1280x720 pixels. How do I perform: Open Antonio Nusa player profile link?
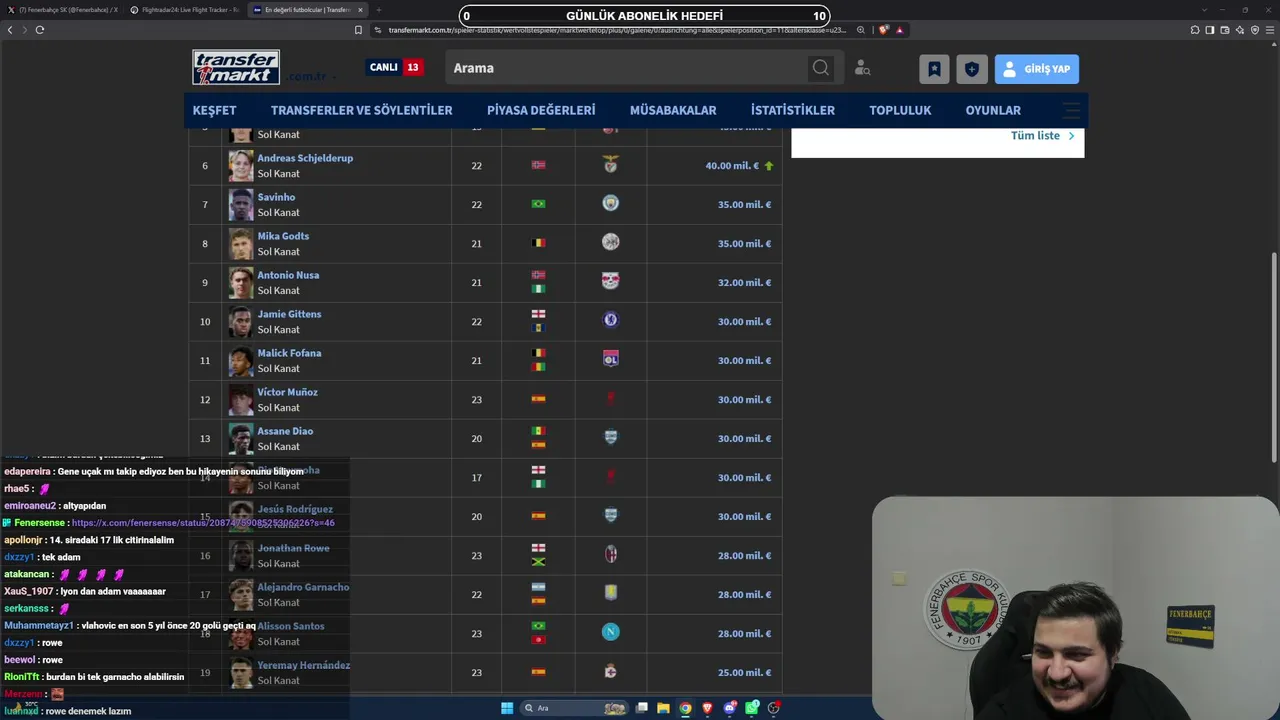coord(288,275)
